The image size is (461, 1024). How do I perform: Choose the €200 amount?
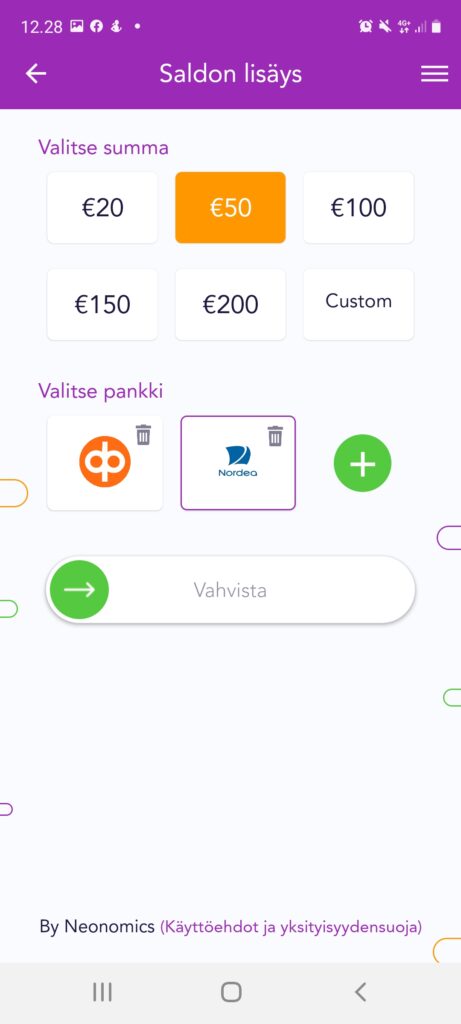click(x=230, y=304)
